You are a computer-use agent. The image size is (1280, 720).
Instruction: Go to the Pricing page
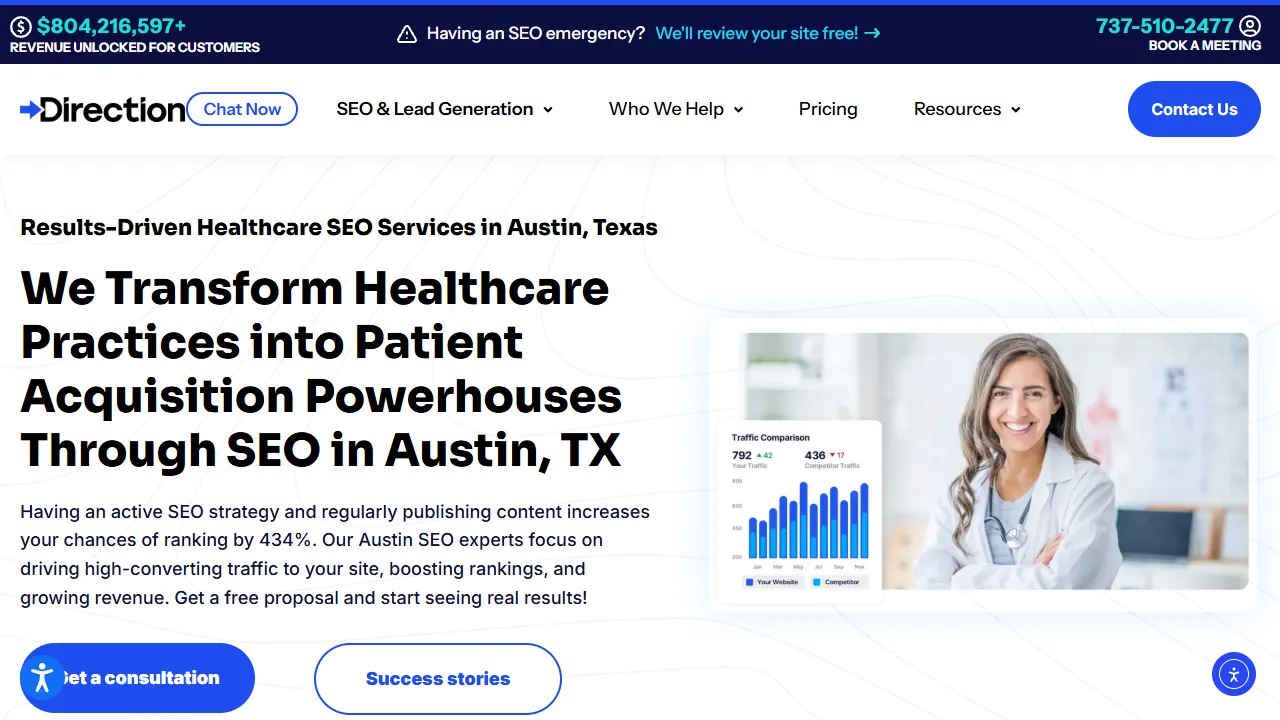tap(828, 109)
